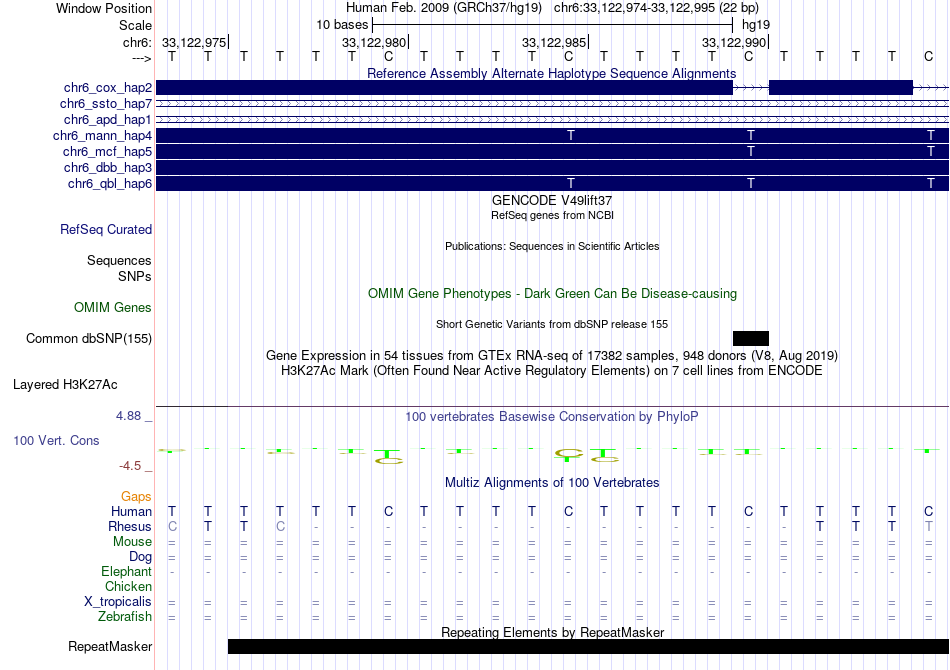Click the Rhesus species row label
Screen dimensions: 950x670
[130, 526]
